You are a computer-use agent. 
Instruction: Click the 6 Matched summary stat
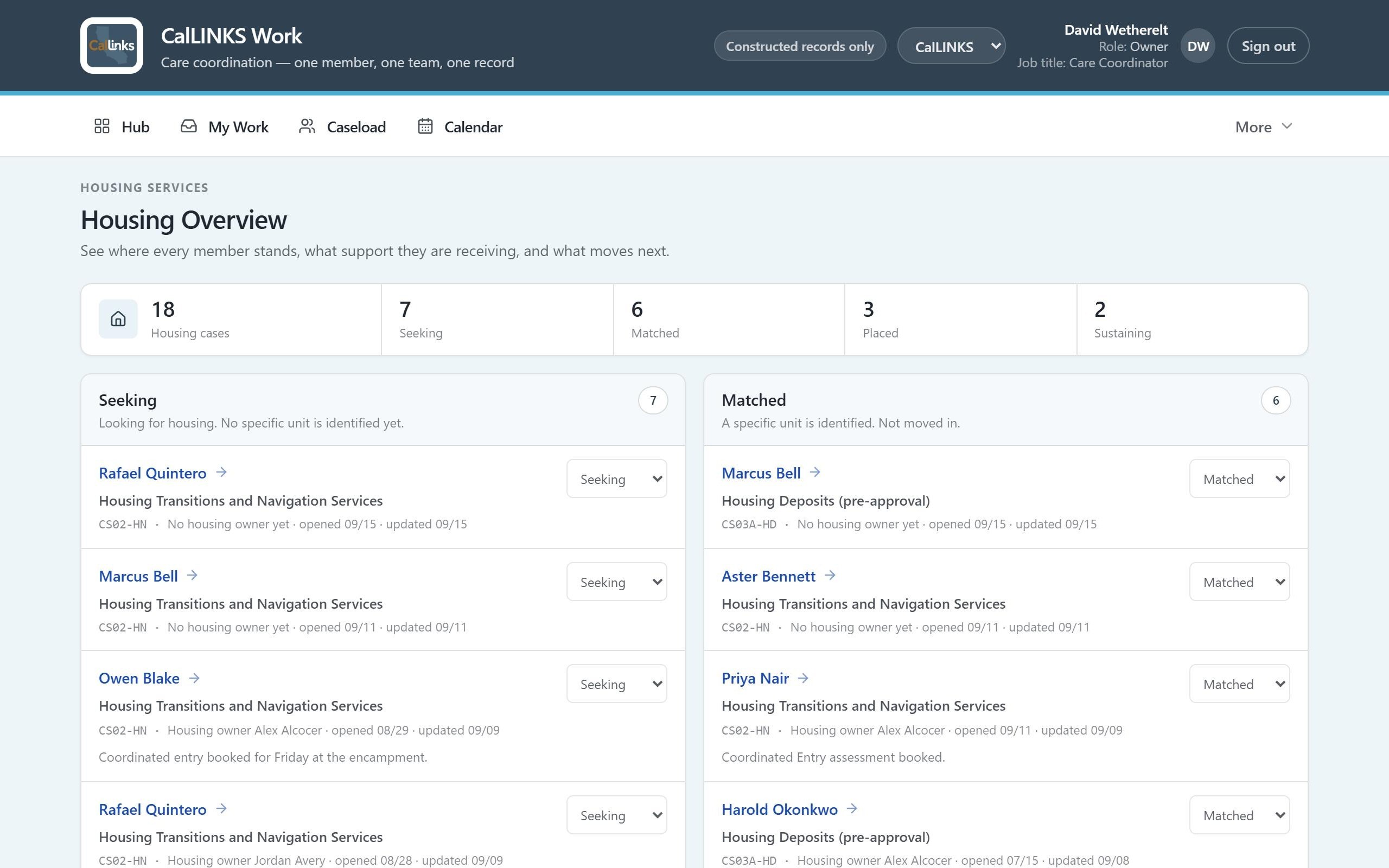pos(729,319)
